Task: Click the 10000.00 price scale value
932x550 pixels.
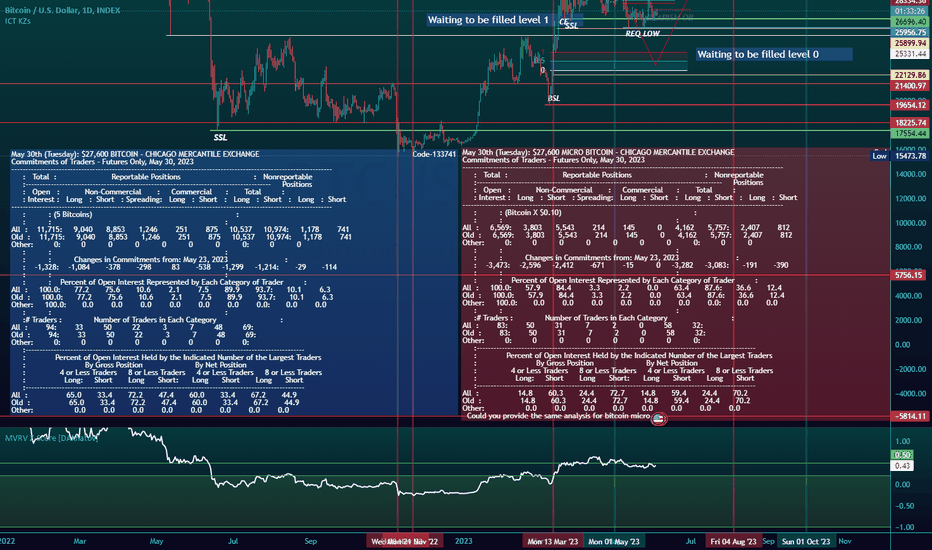Action: (x=911, y=223)
